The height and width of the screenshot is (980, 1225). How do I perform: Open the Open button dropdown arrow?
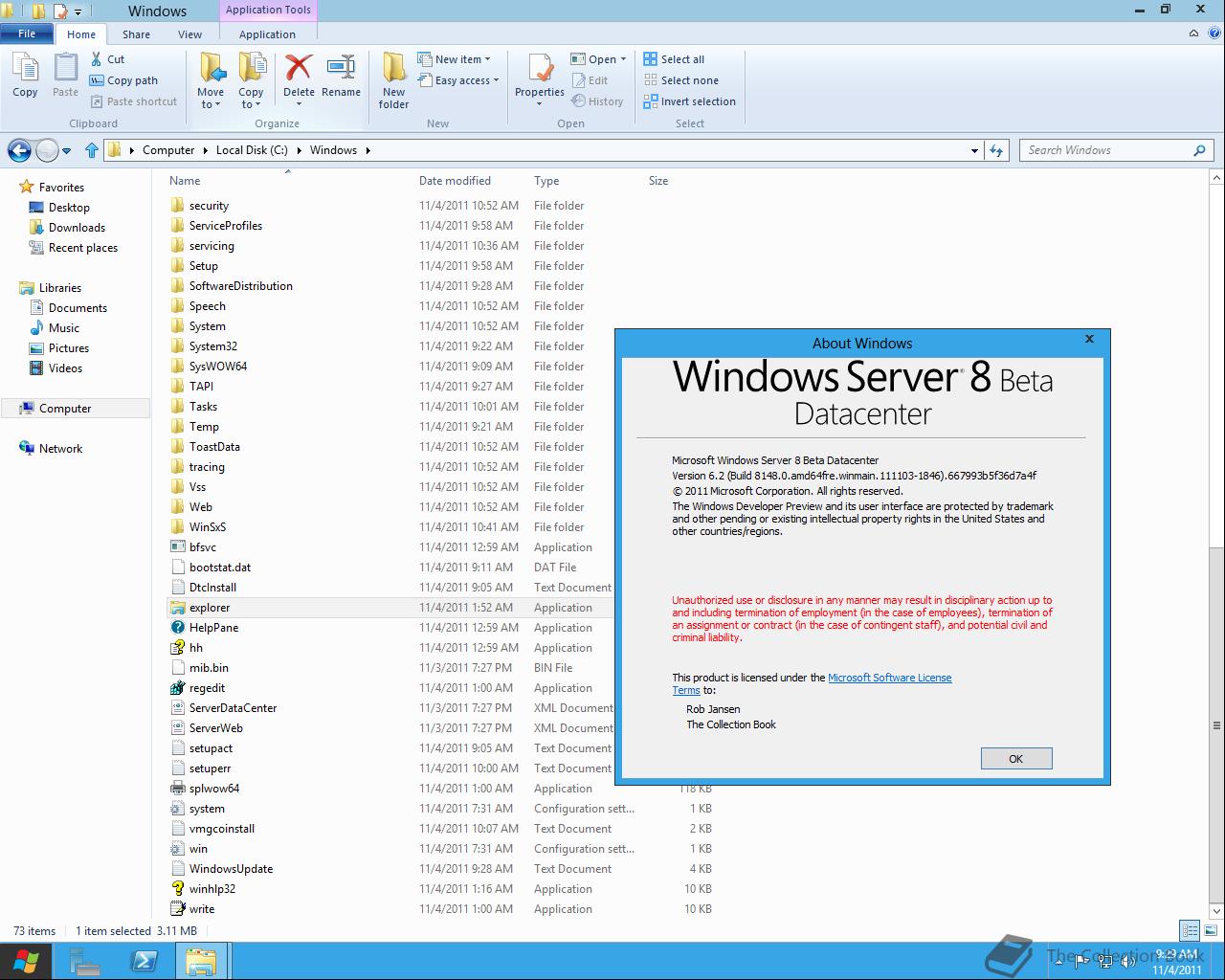coord(623,59)
